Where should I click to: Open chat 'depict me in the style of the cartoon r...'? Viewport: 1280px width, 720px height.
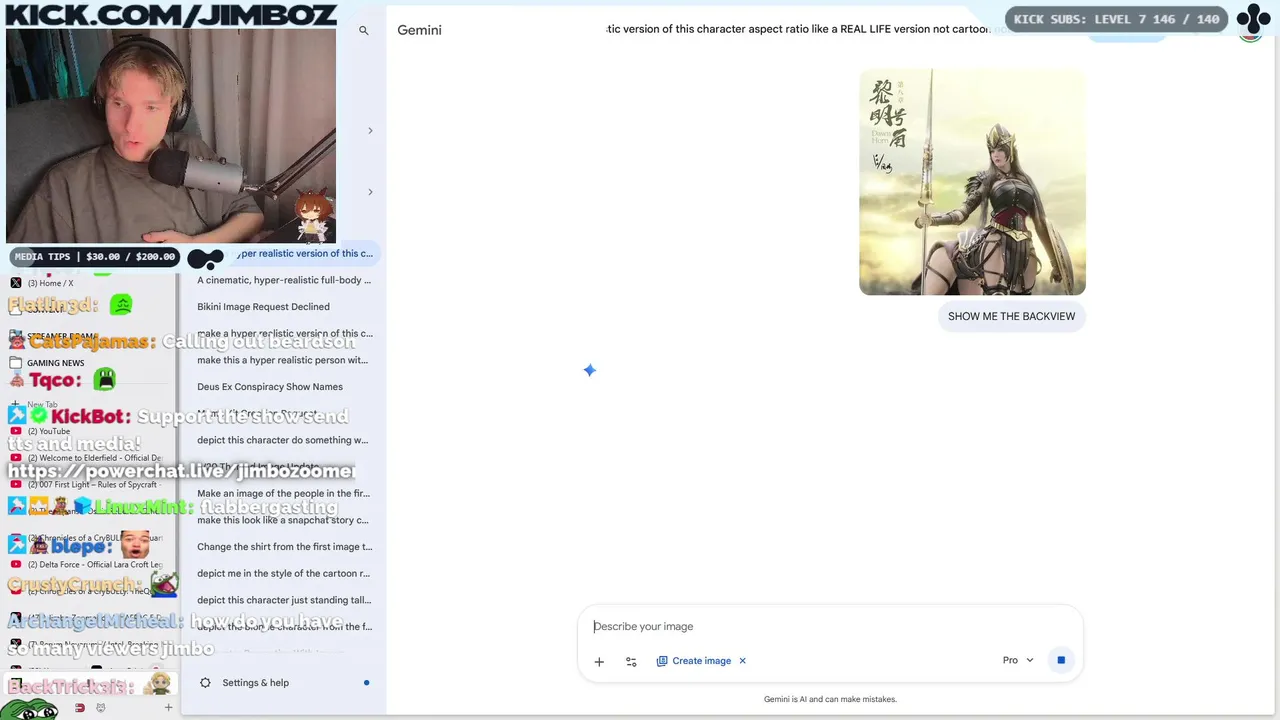[x=284, y=573]
